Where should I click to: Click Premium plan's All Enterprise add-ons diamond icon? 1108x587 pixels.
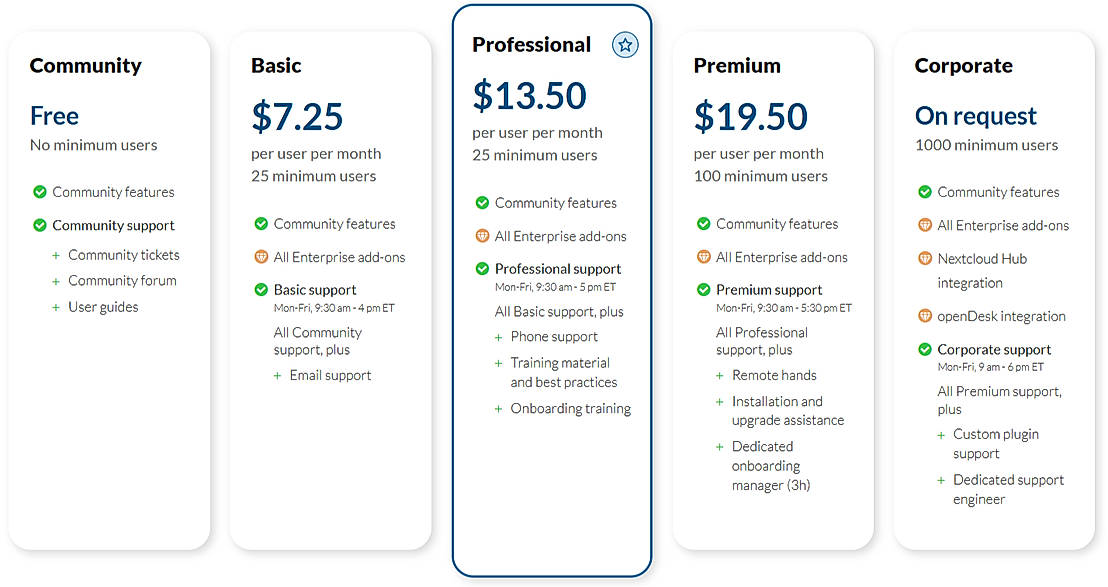pos(703,257)
